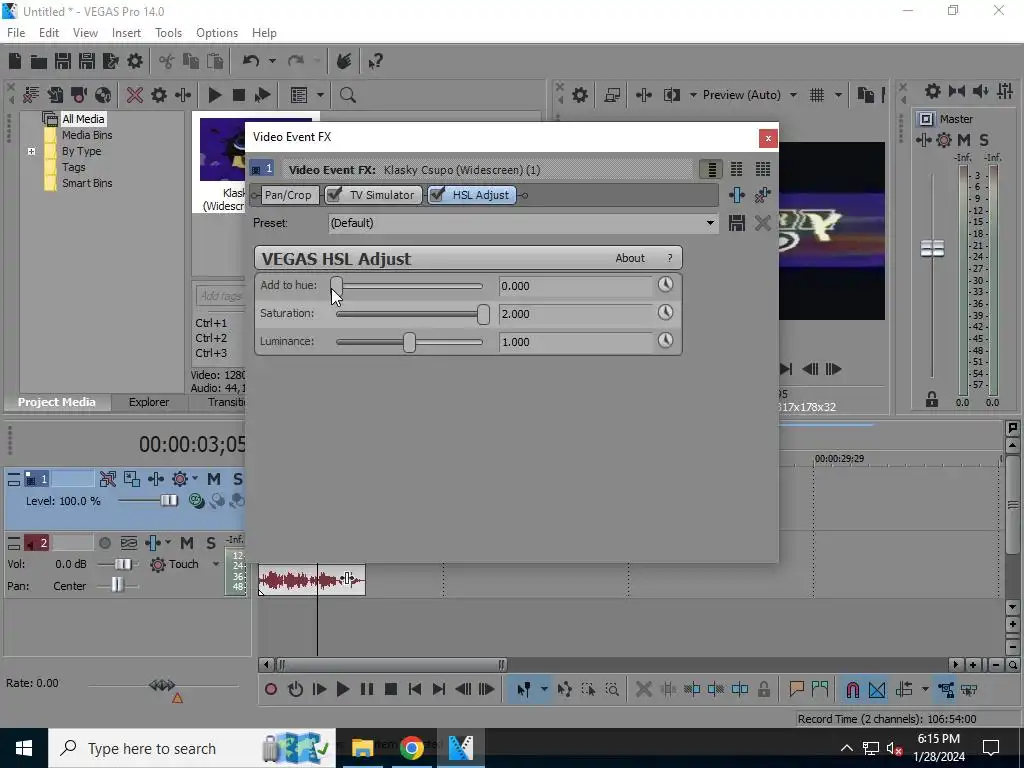The image size is (1024, 768).
Task: Click the Undo arrow button
Action: [x=251, y=61]
